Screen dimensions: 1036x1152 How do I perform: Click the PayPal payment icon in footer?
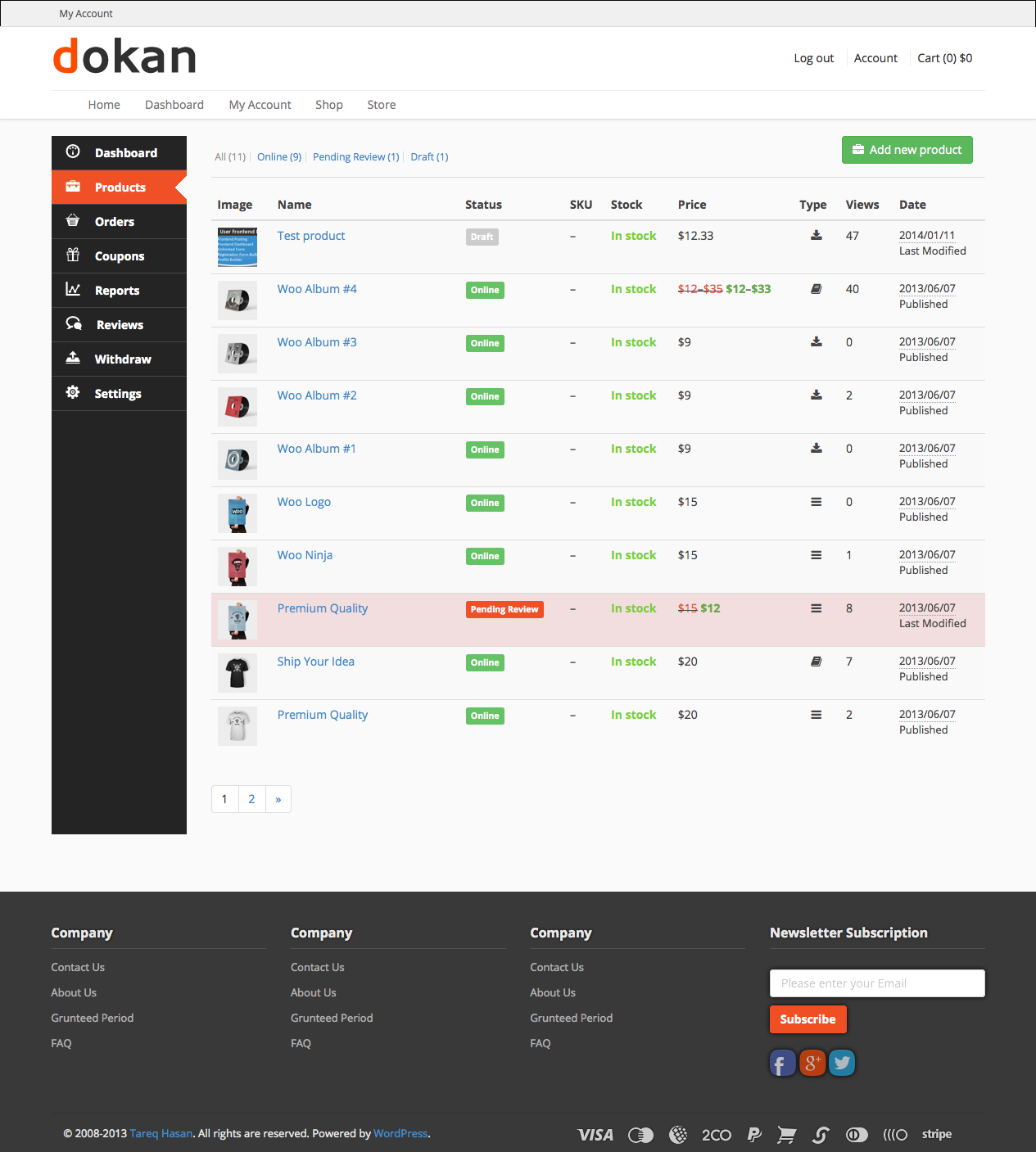point(754,1135)
